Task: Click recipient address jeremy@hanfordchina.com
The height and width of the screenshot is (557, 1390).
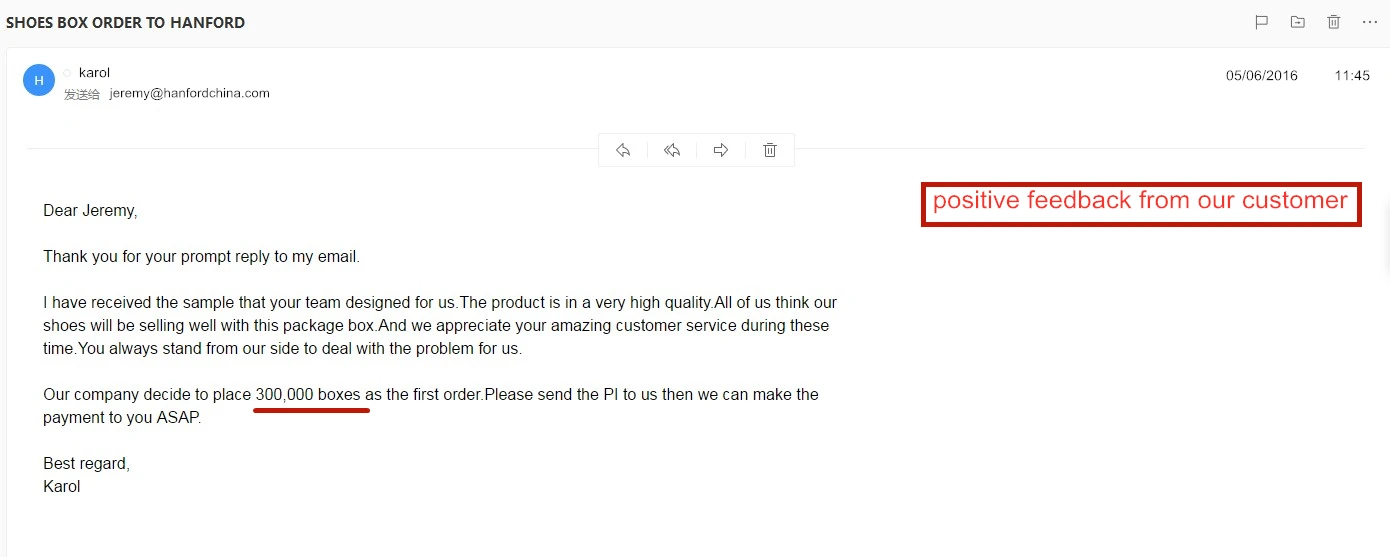Action: 190,93
